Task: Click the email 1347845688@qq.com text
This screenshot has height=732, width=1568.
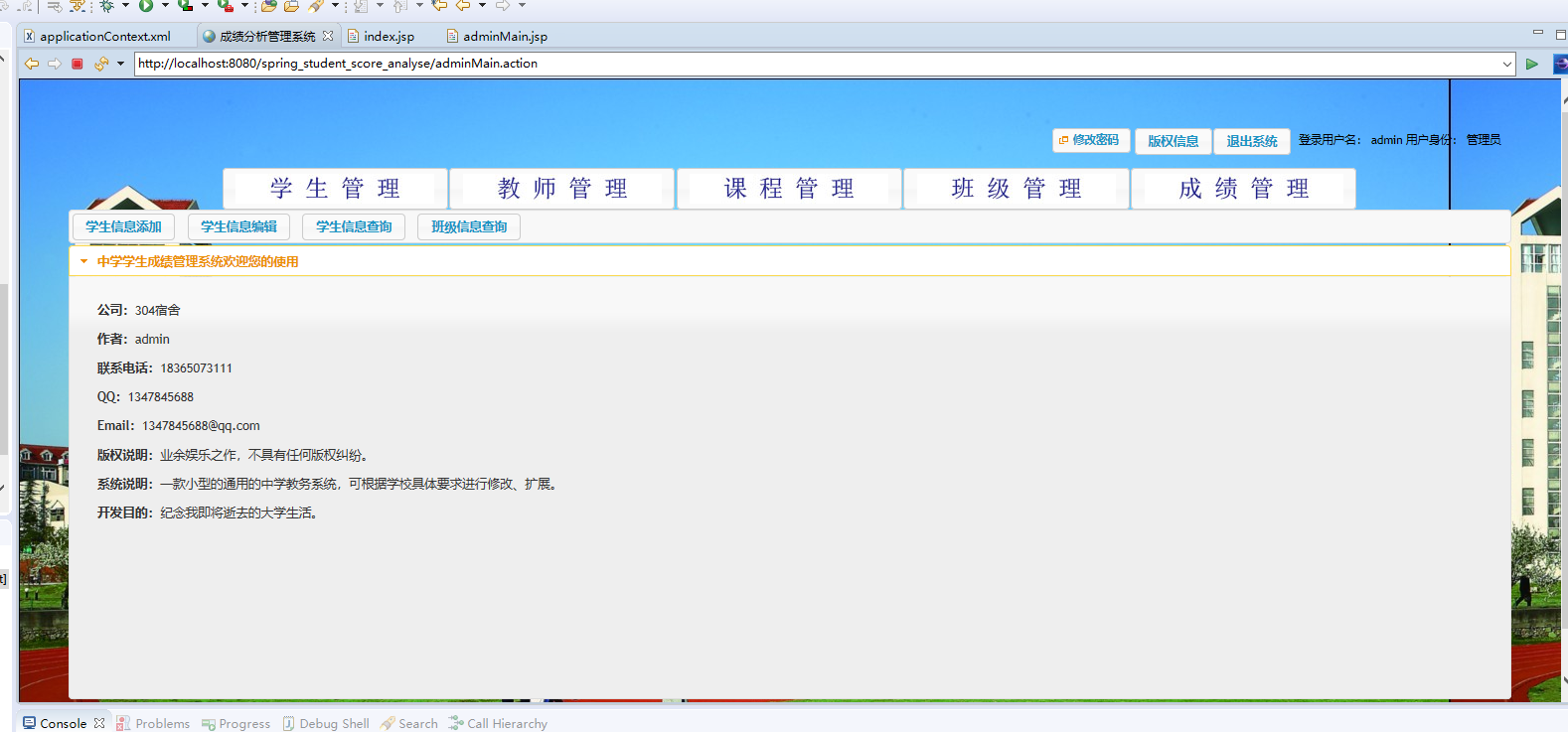Action: [x=201, y=426]
